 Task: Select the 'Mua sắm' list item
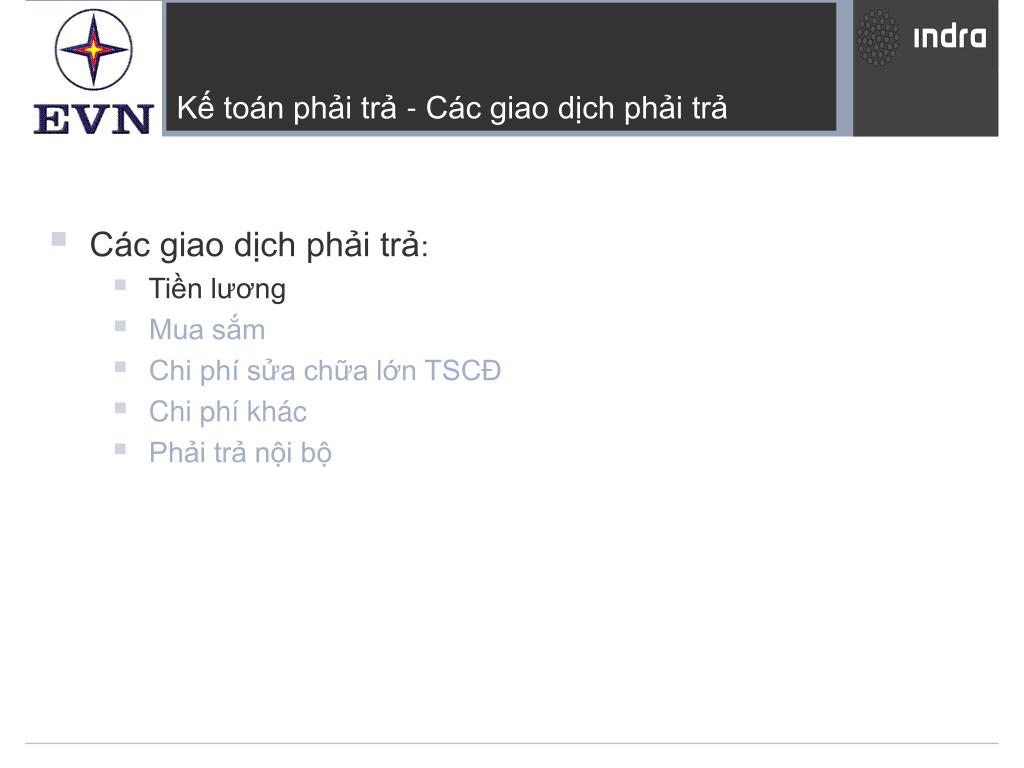pyautogui.click(x=207, y=330)
